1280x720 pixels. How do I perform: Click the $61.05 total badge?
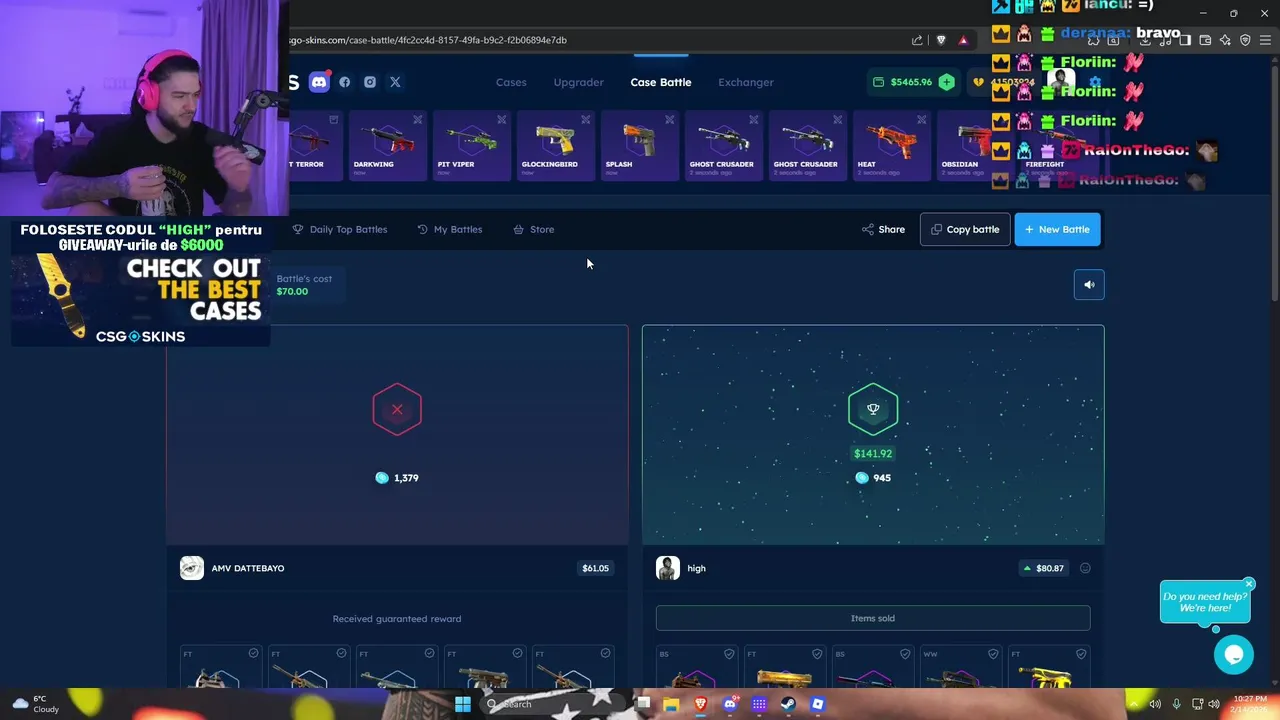(x=595, y=568)
